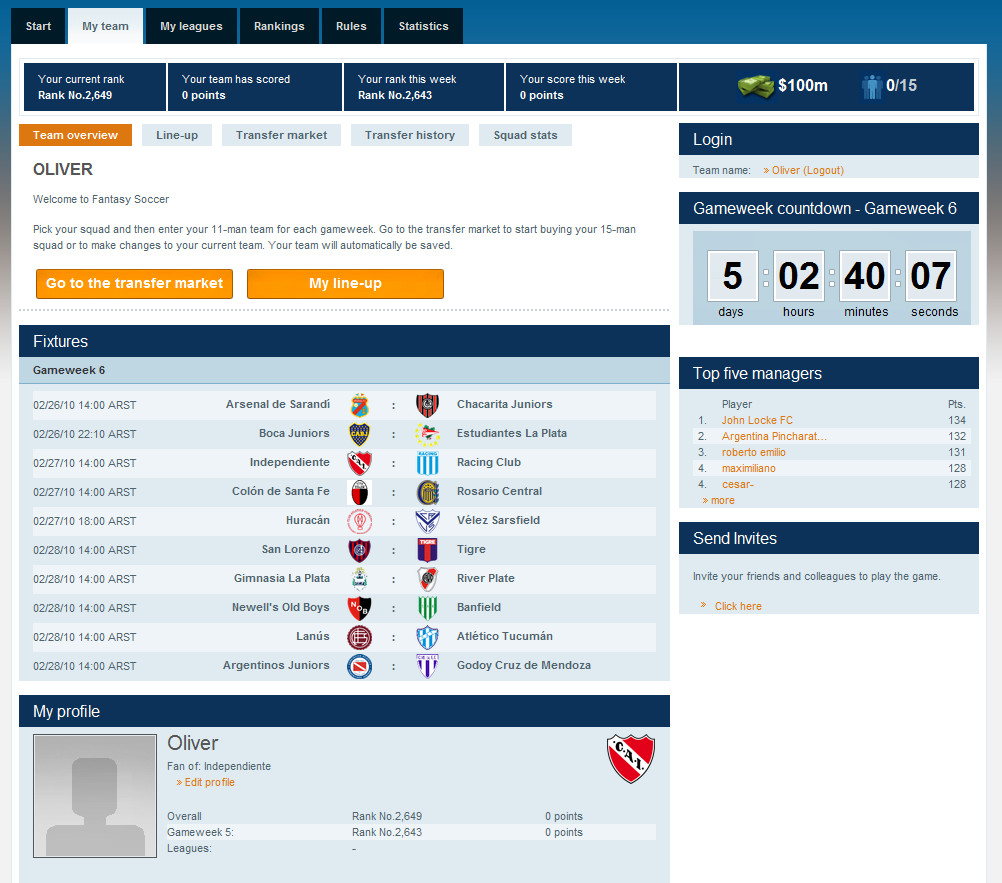The height and width of the screenshot is (883, 1002).
Task: Click the Go to the transfer market button
Action: [x=134, y=284]
